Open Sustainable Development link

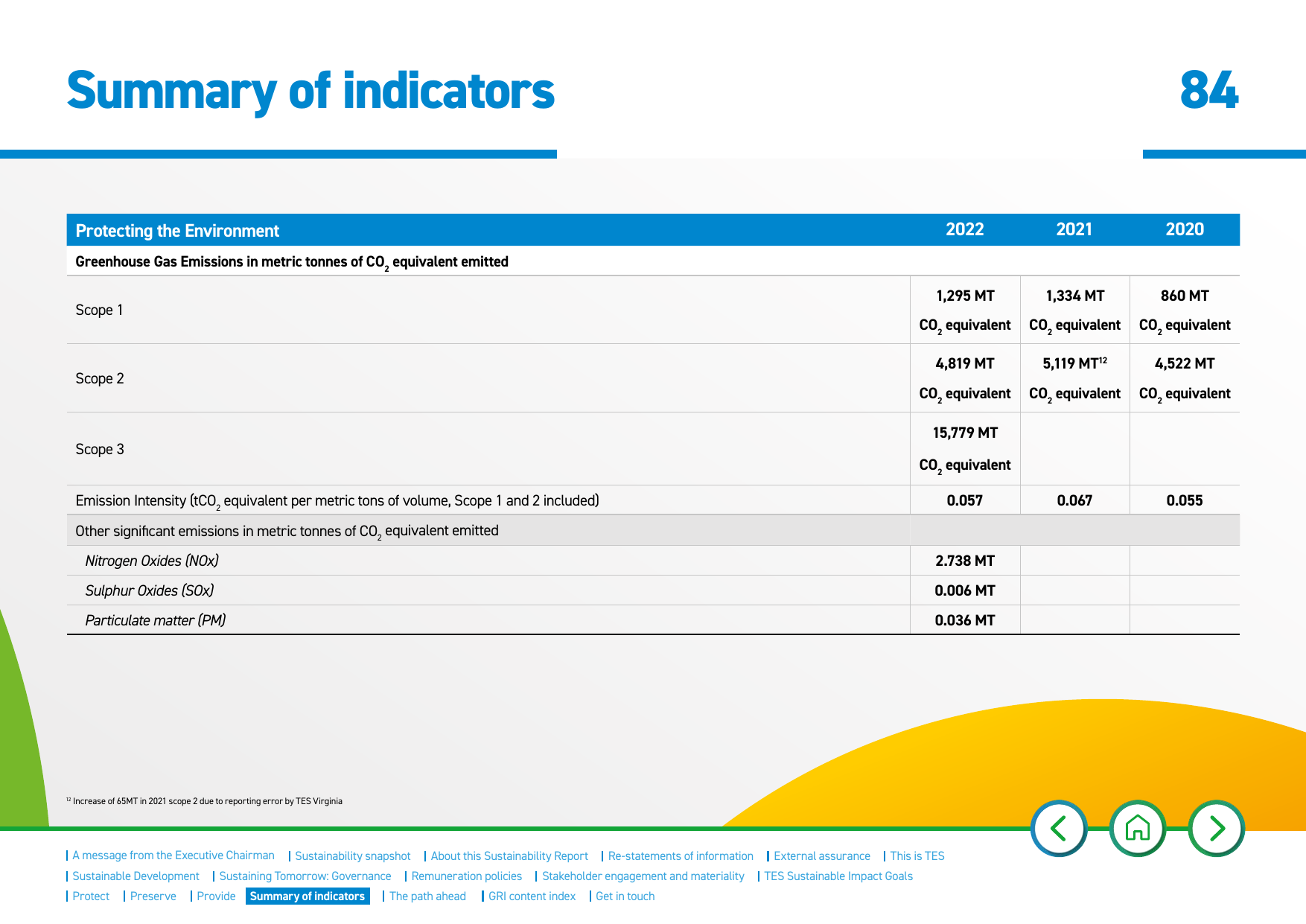pos(136,876)
